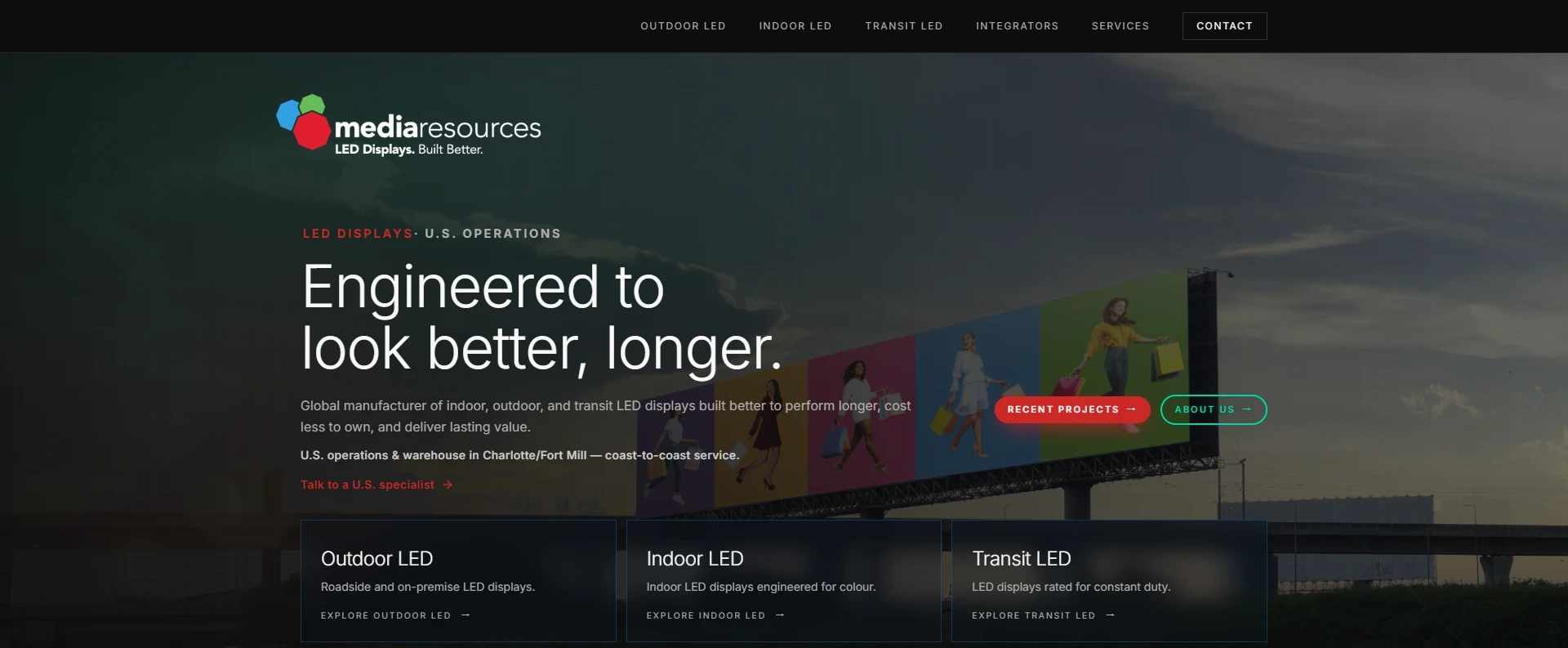Click 'LED displays rated for constant duty.' text

(x=1071, y=587)
